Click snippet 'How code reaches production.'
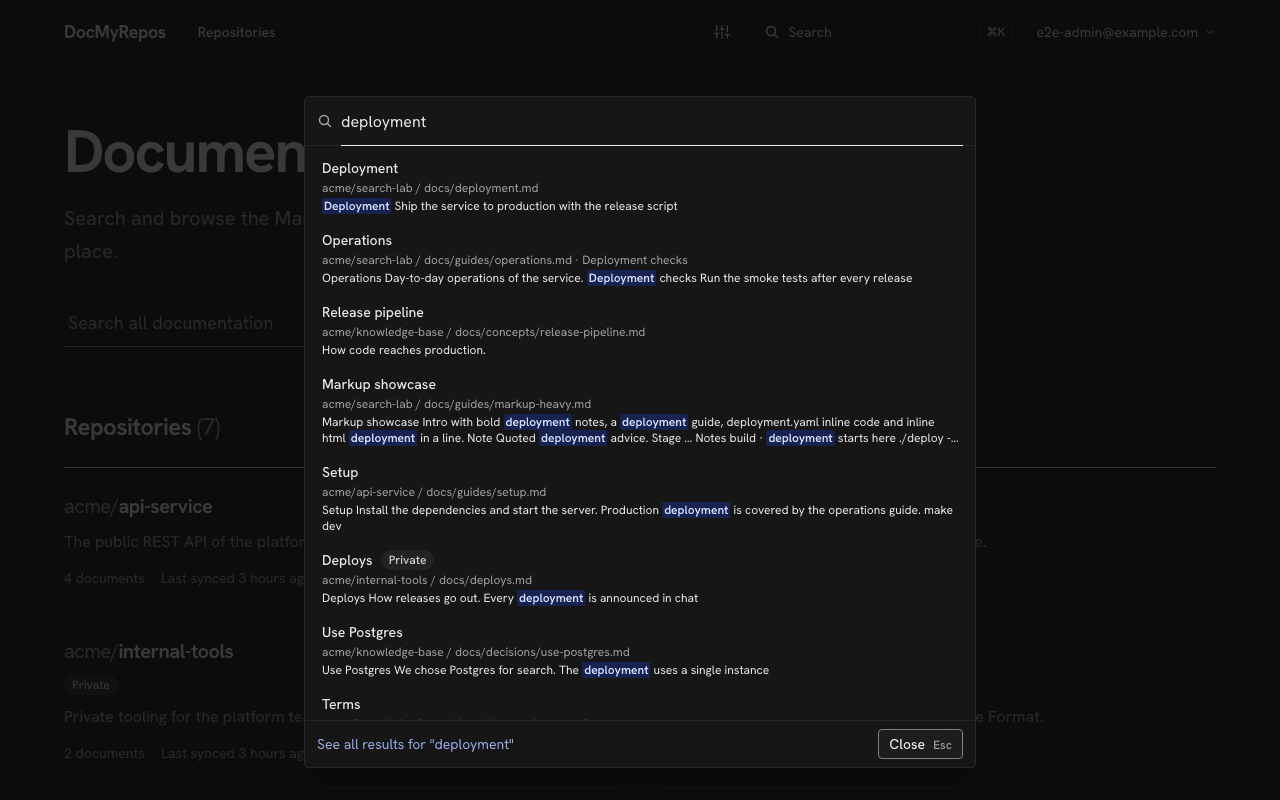The width and height of the screenshot is (1280, 800). tap(404, 350)
